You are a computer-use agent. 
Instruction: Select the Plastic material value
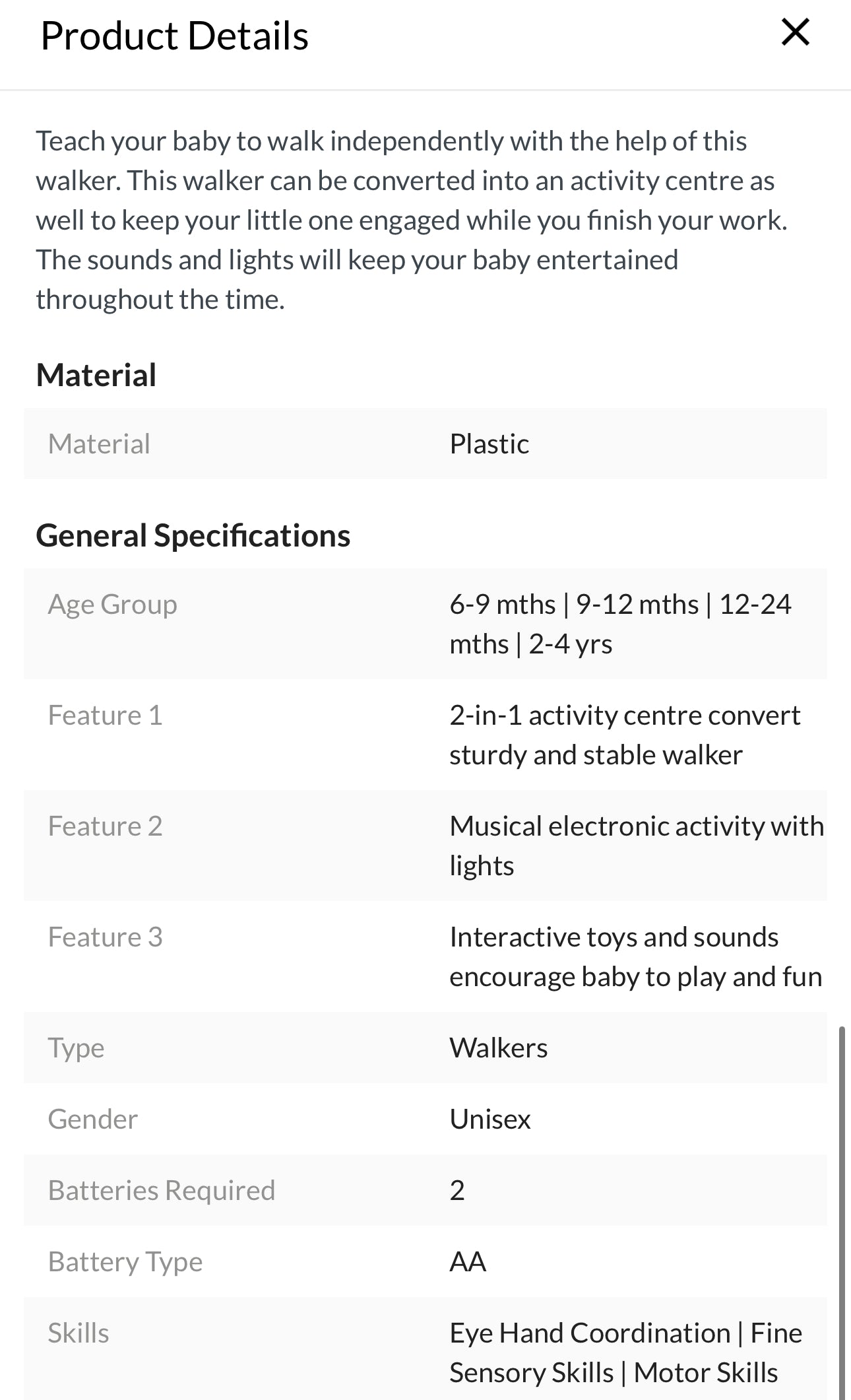click(489, 444)
